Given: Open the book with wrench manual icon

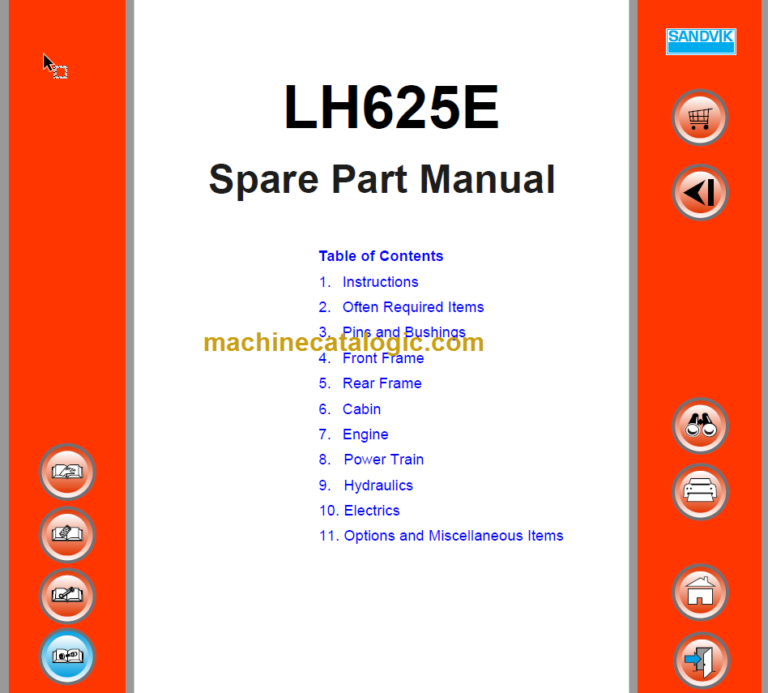Looking at the screenshot, I should click(67, 595).
